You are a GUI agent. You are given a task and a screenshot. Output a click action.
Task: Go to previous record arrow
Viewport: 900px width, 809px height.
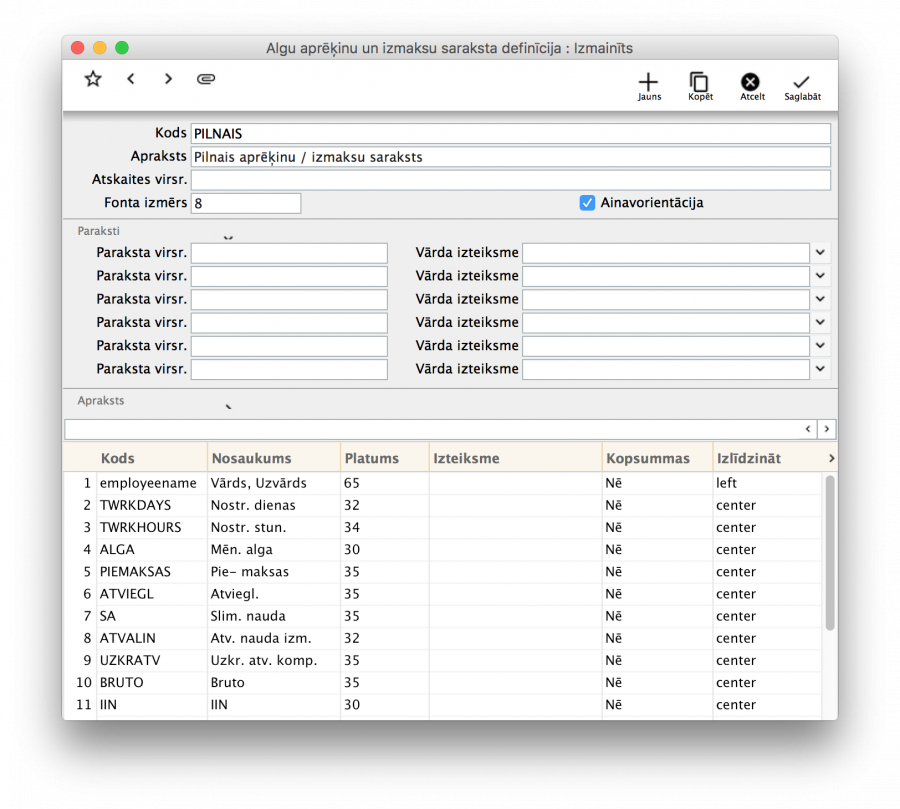[x=131, y=79]
